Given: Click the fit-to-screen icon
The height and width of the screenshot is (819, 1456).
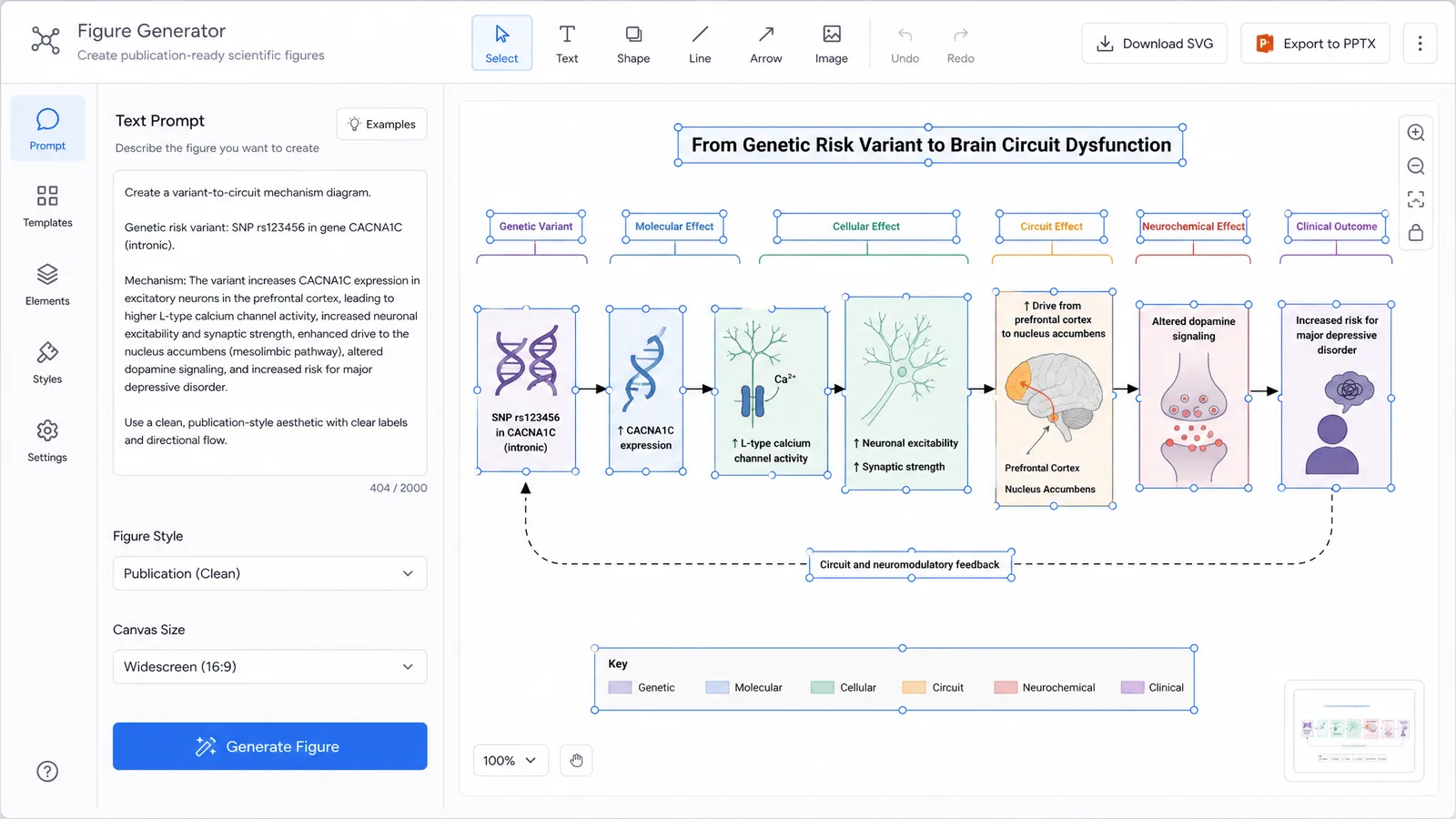Looking at the screenshot, I should (1416, 199).
